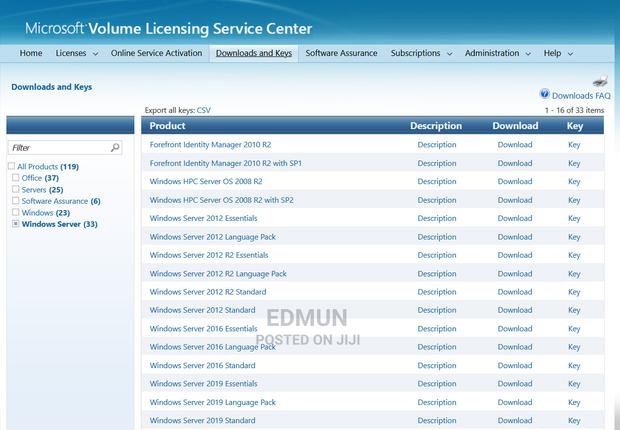Click the Downloads FAQ link
The width and height of the screenshot is (620, 430).
pos(581,96)
